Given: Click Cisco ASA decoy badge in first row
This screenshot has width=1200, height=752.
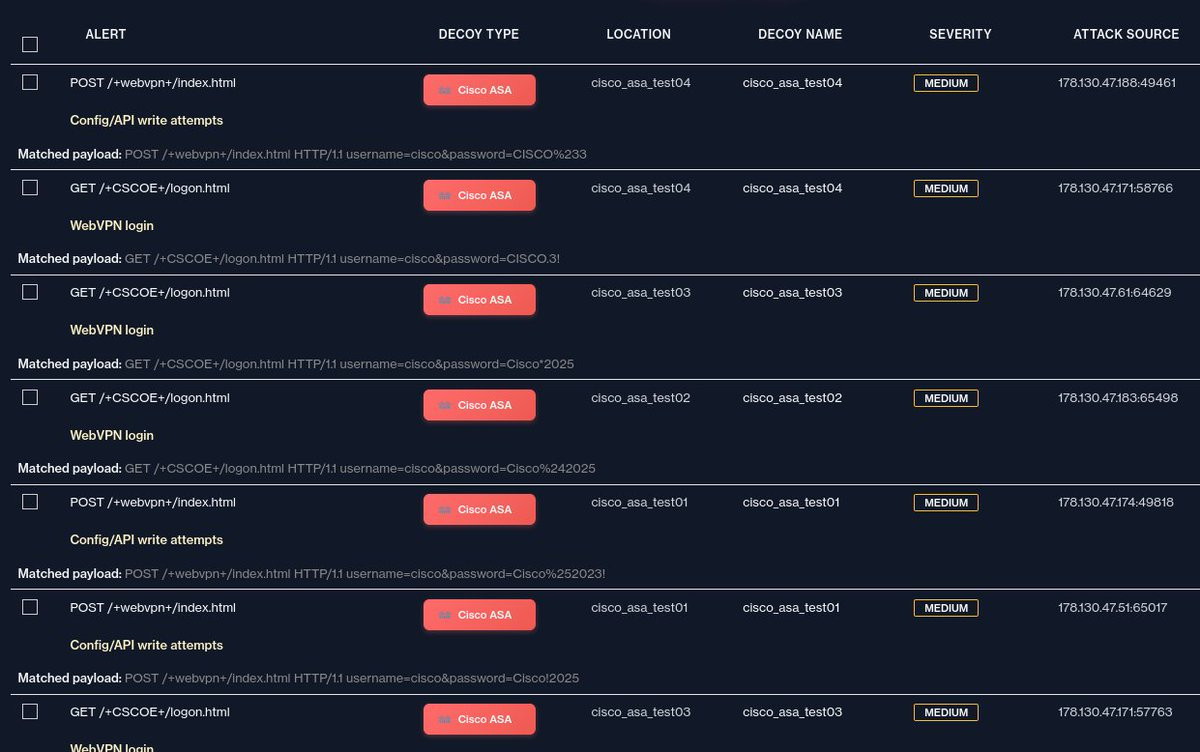Looking at the screenshot, I should pos(479,90).
